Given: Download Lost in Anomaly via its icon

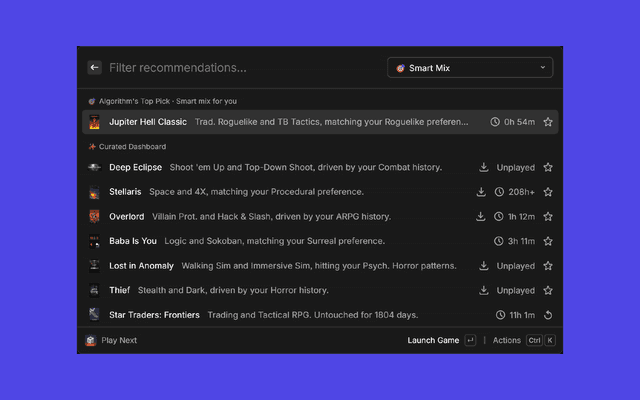Looking at the screenshot, I should tap(484, 266).
